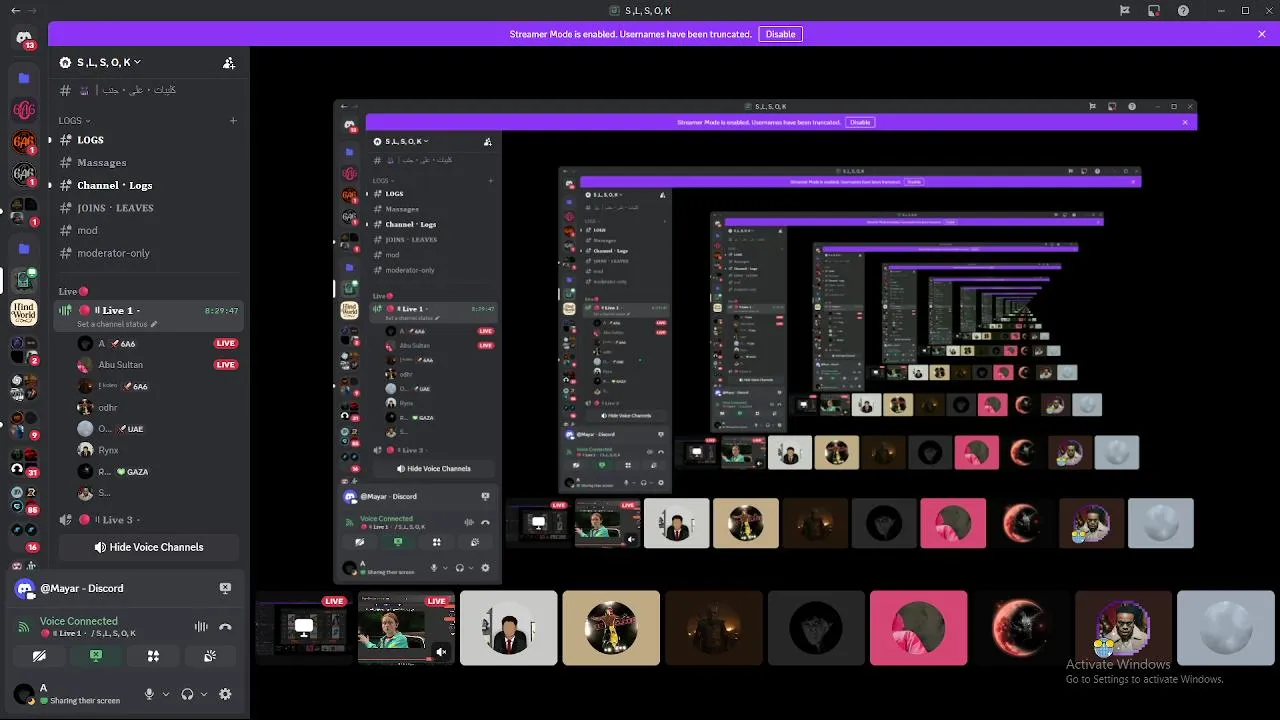Mute the stream on the green-shirt LIVE thumbnail

pos(441,652)
